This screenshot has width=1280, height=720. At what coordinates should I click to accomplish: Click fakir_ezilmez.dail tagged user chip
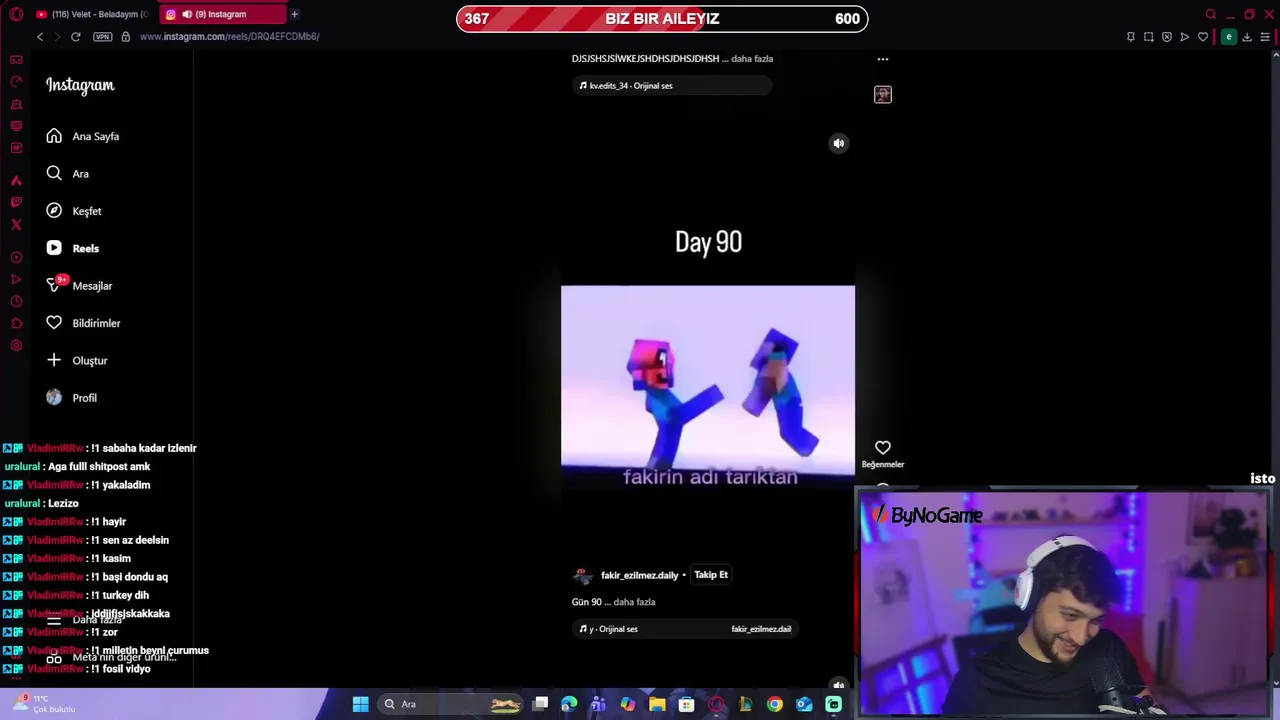(x=761, y=629)
